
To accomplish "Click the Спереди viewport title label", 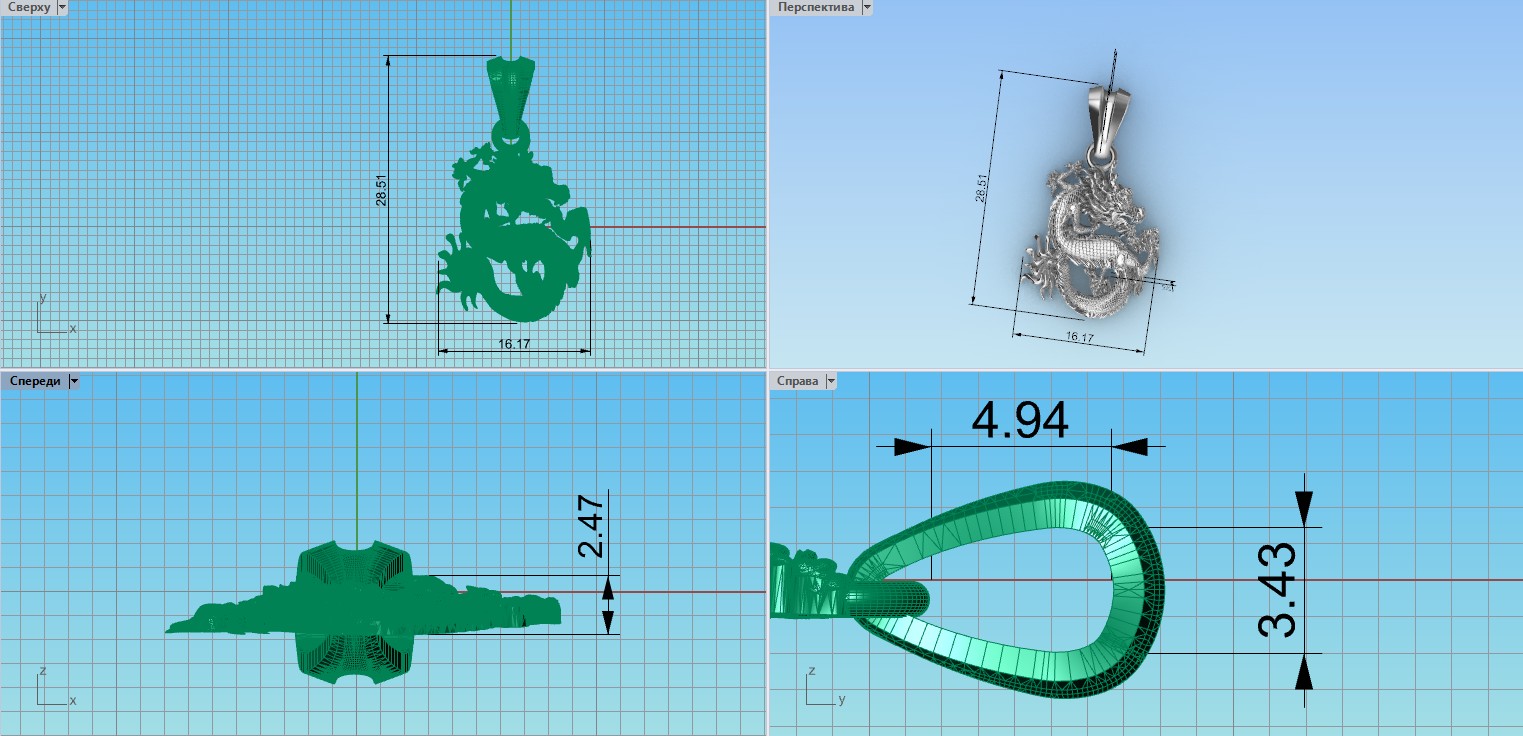I will (34, 381).
